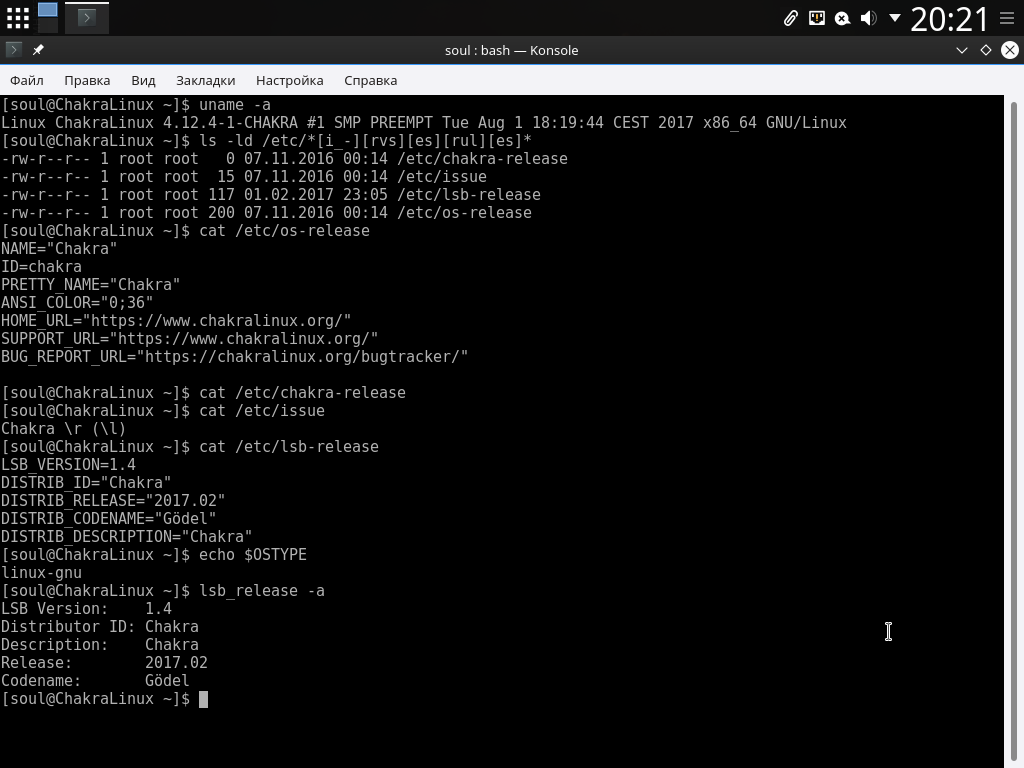Click the 'linux-gnu' output line
This screenshot has width=1024, height=768.
[x=41, y=573]
